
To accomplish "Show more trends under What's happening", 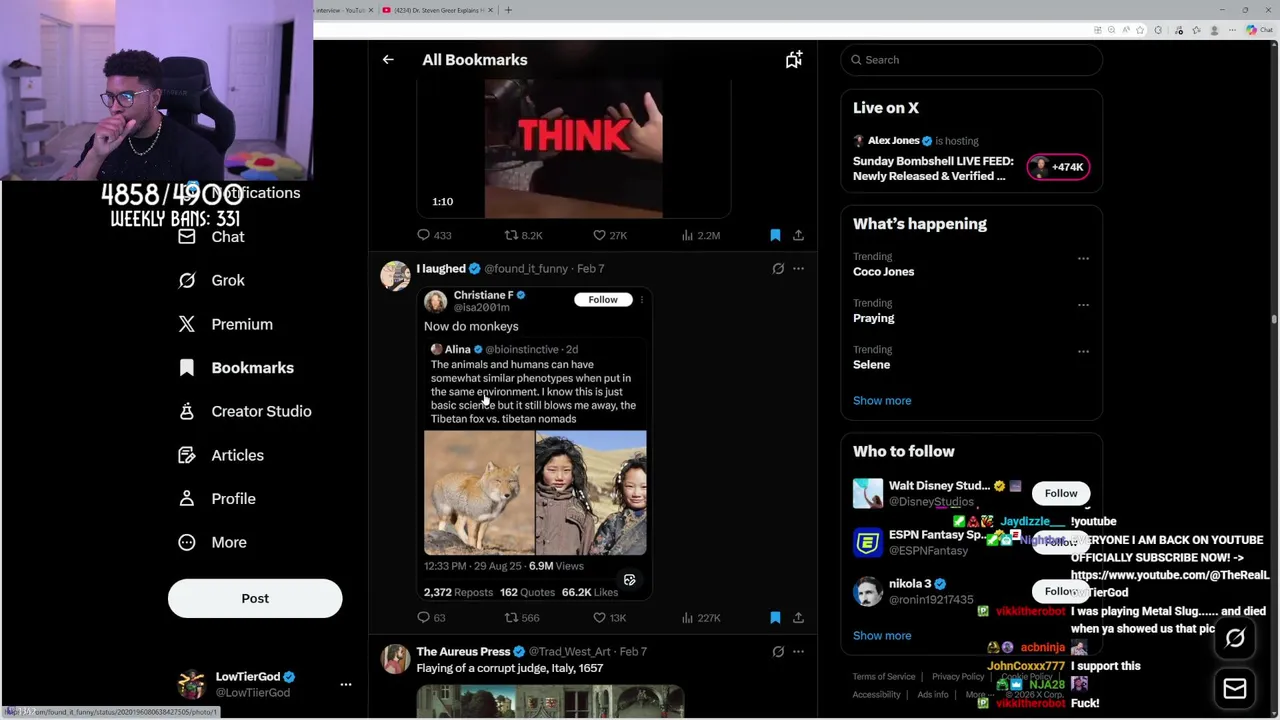I will coord(882,401).
